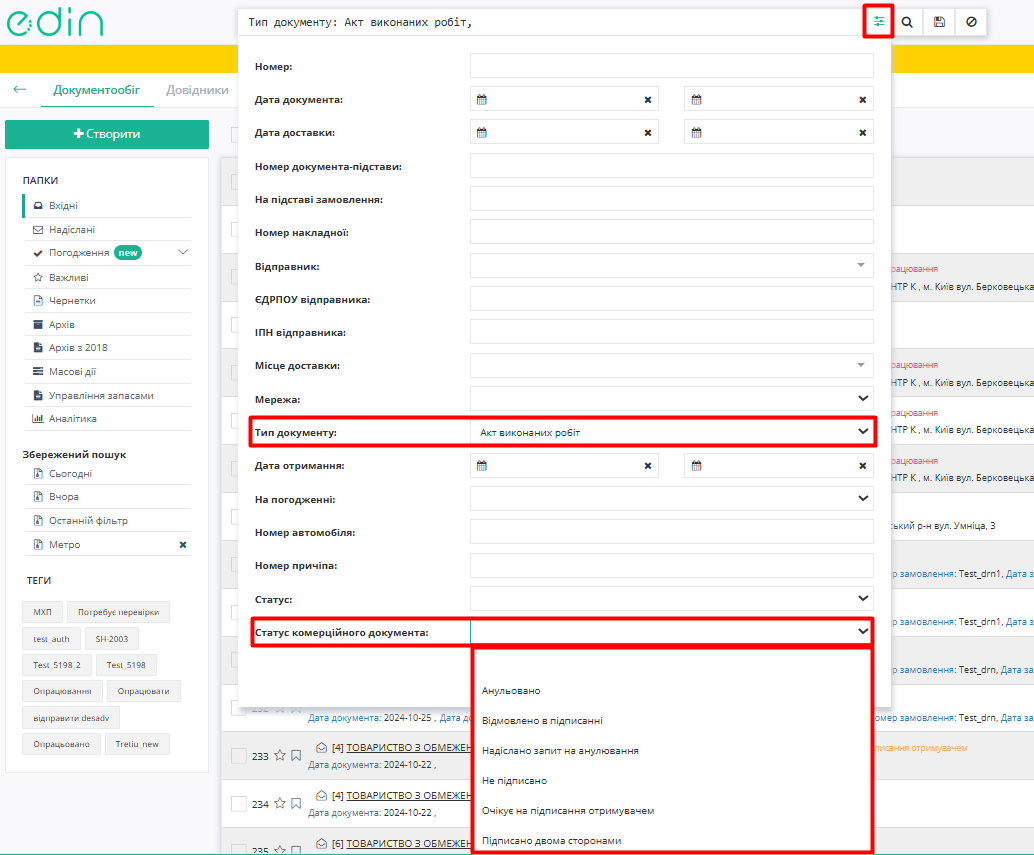
Task: Open the filter settings icon in the toolbar
Action: (877, 21)
